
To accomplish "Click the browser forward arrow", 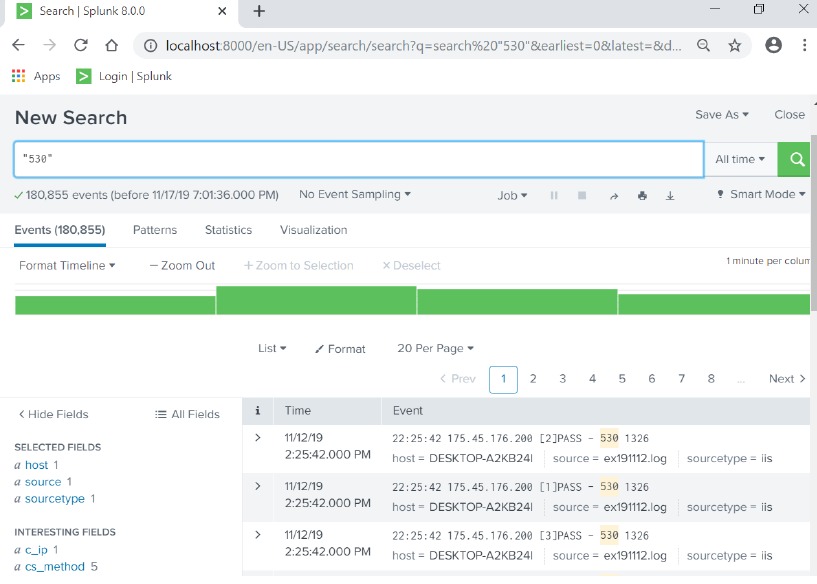I will click(49, 45).
